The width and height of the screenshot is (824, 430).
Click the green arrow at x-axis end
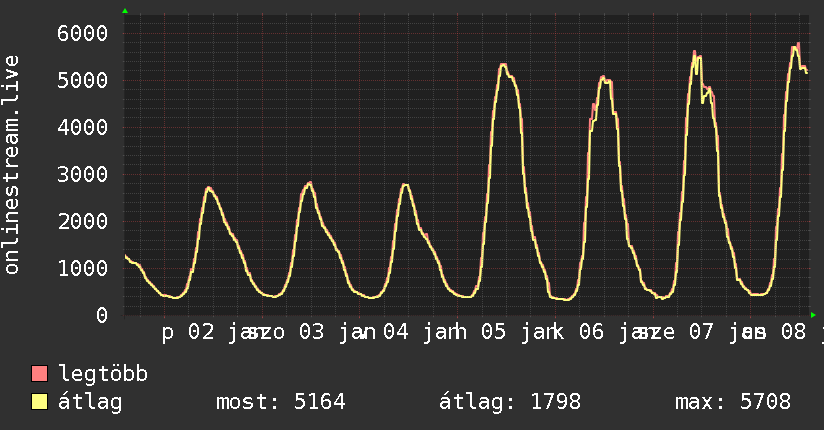pos(813,315)
